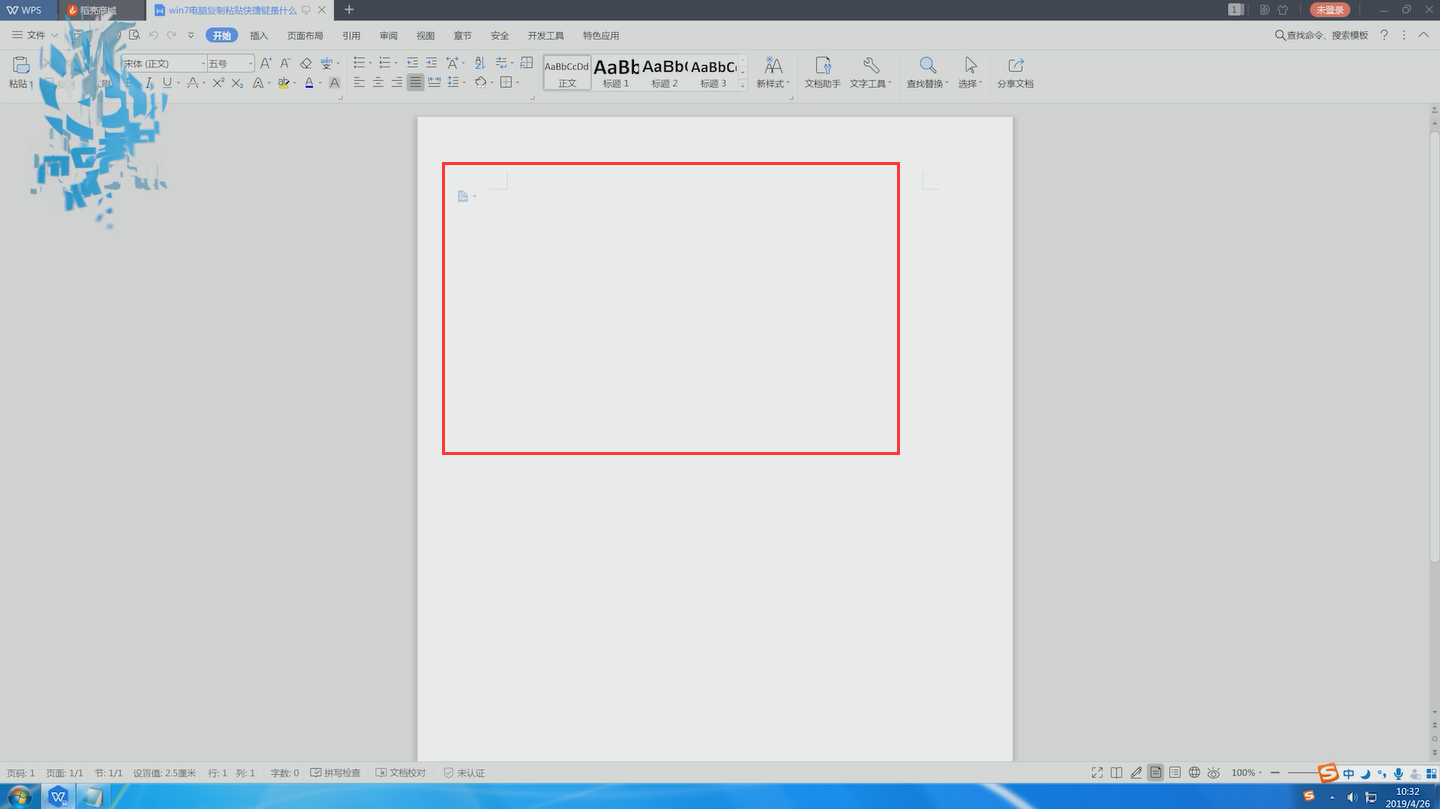Click the redo arrow icon
The width and height of the screenshot is (1440, 809).
[x=172, y=35]
